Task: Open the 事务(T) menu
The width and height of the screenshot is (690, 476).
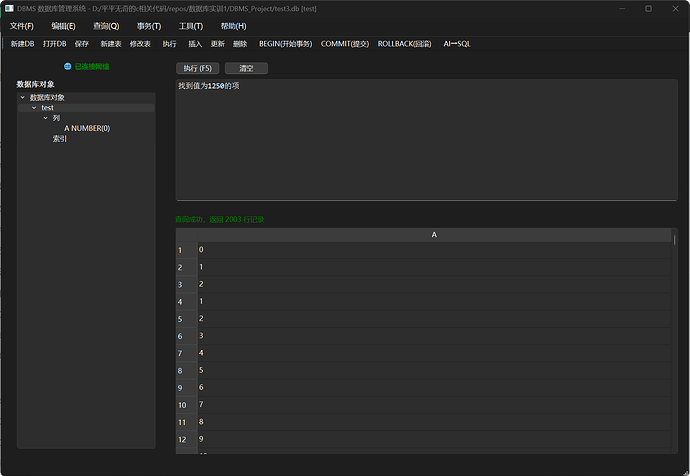Action: pos(149,26)
